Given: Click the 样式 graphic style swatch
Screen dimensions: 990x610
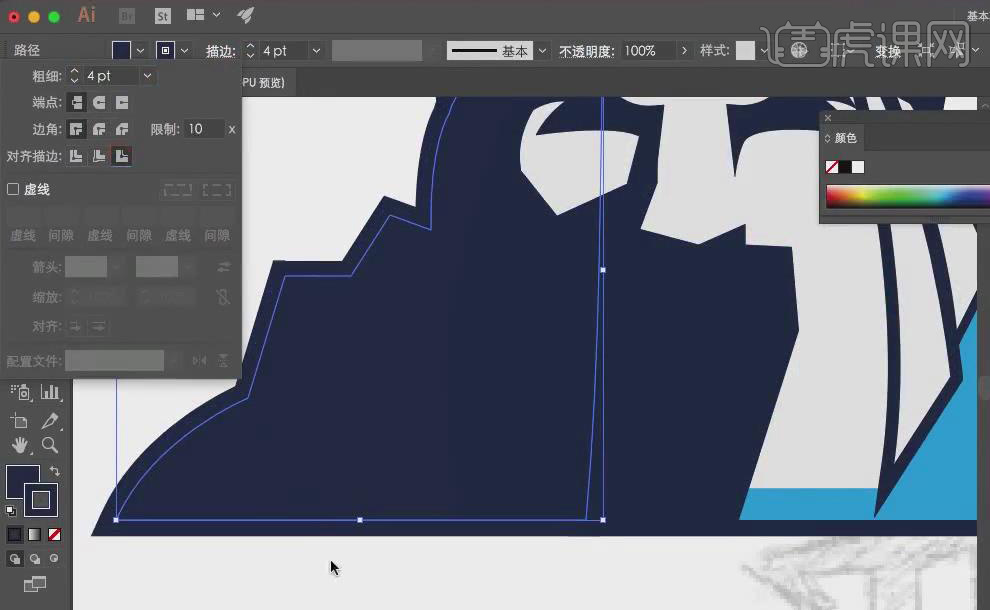Looking at the screenshot, I should click(x=745, y=51).
